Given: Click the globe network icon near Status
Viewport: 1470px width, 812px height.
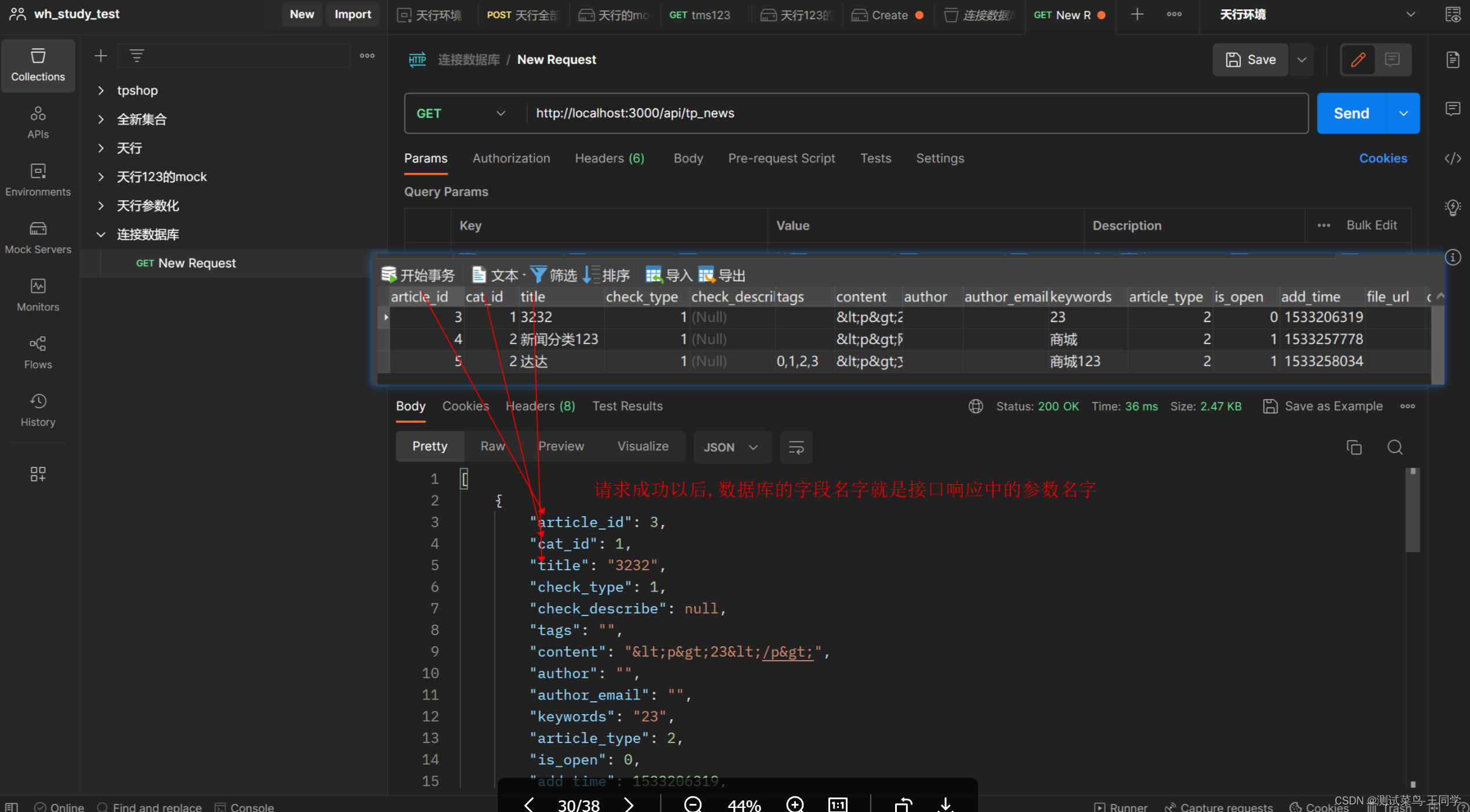Looking at the screenshot, I should click(976, 406).
